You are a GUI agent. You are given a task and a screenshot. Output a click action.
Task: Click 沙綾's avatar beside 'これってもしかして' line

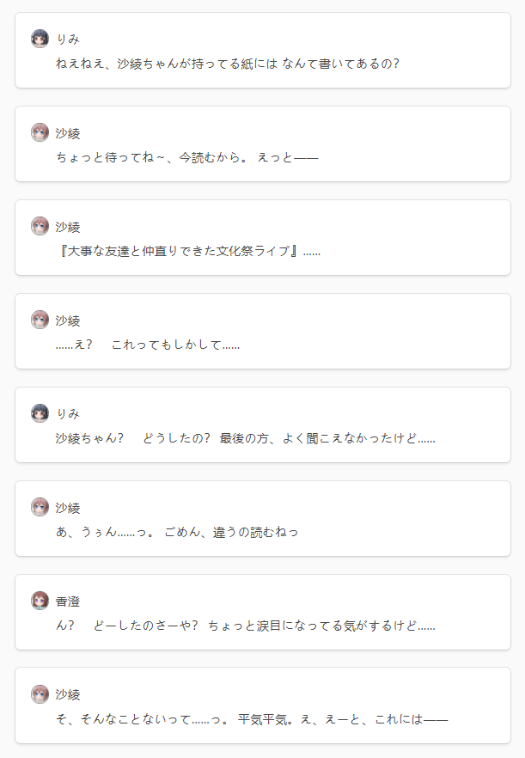point(40,320)
